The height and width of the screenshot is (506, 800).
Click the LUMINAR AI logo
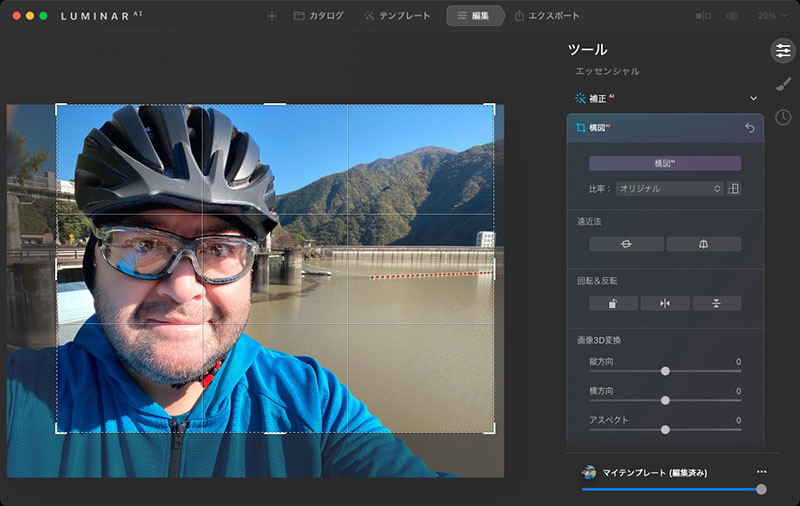tap(102, 16)
